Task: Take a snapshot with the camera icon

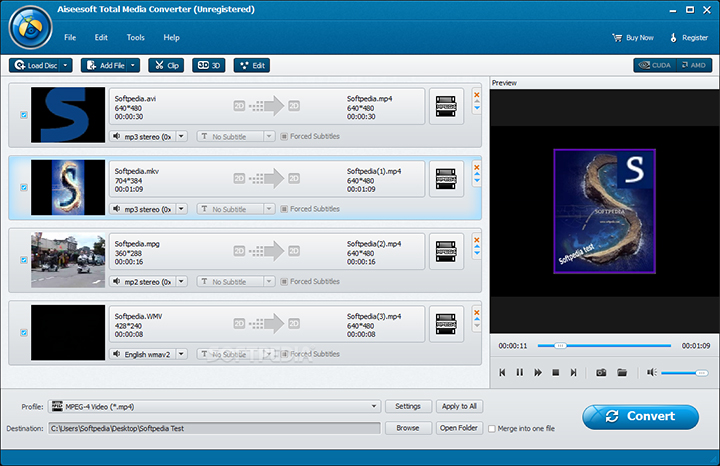Action: [601, 372]
